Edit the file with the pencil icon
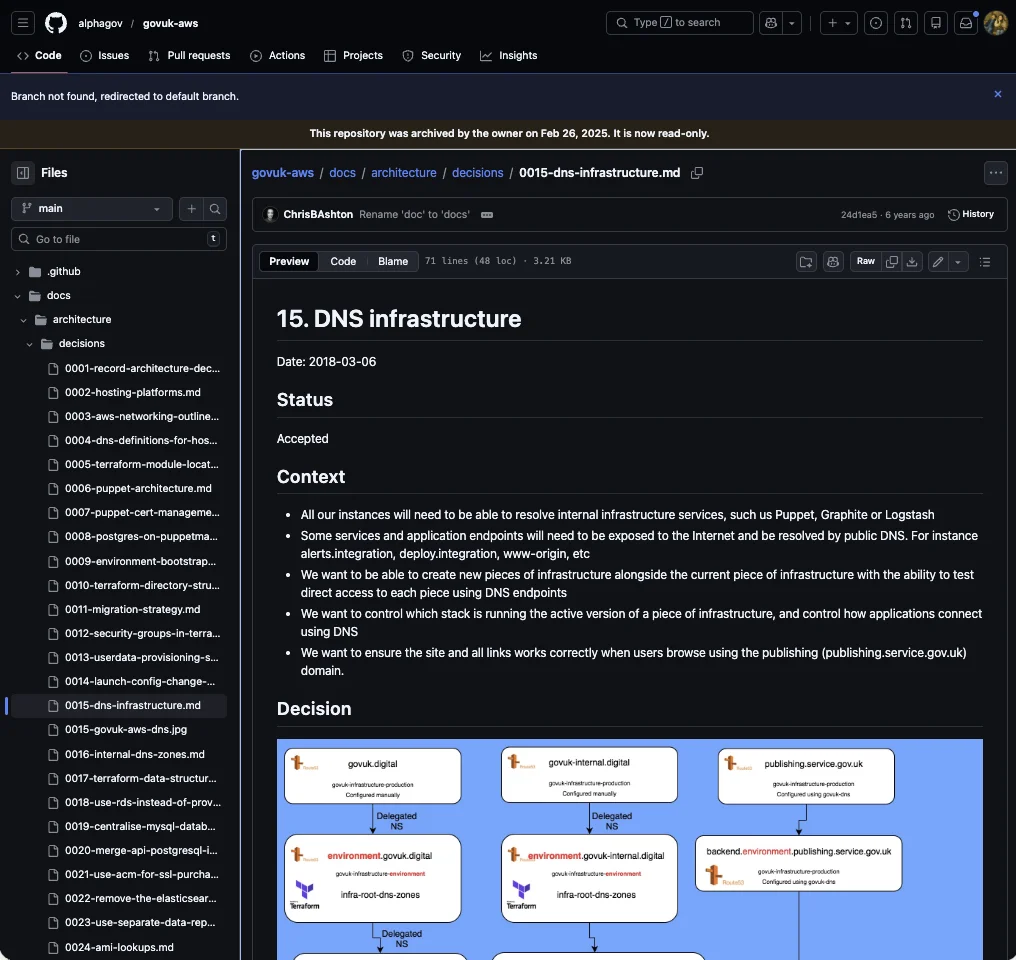The height and width of the screenshot is (960, 1016). (x=938, y=262)
